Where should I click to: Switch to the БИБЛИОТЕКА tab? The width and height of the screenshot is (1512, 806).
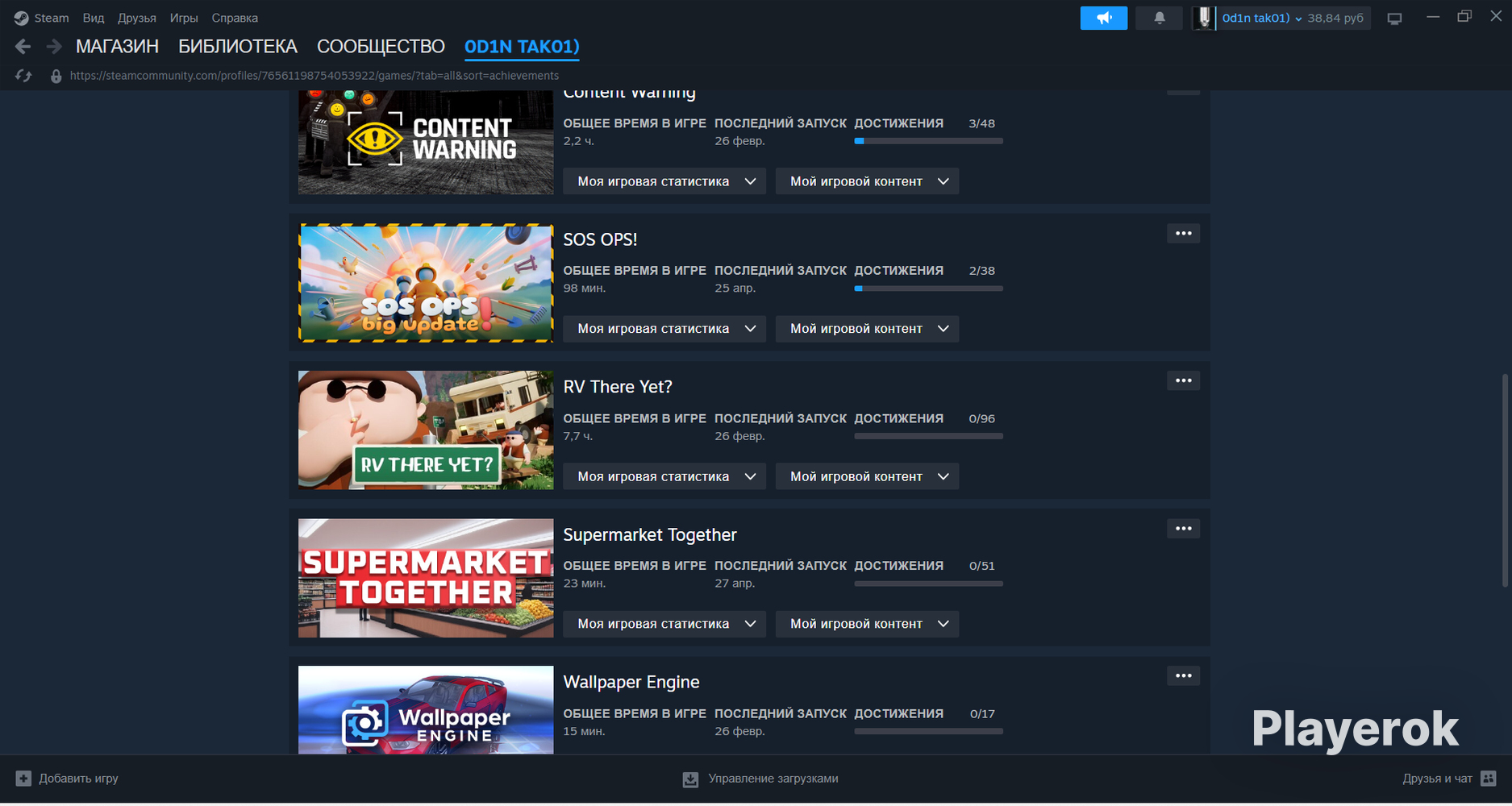238,47
